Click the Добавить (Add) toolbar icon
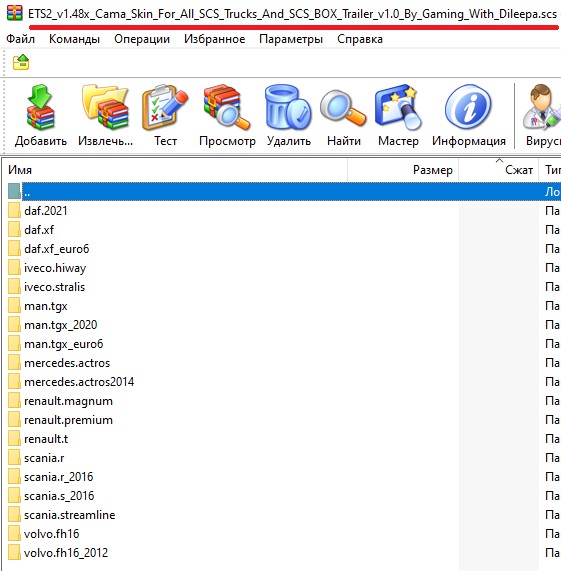561x571 pixels. click(x=40, y=107)
